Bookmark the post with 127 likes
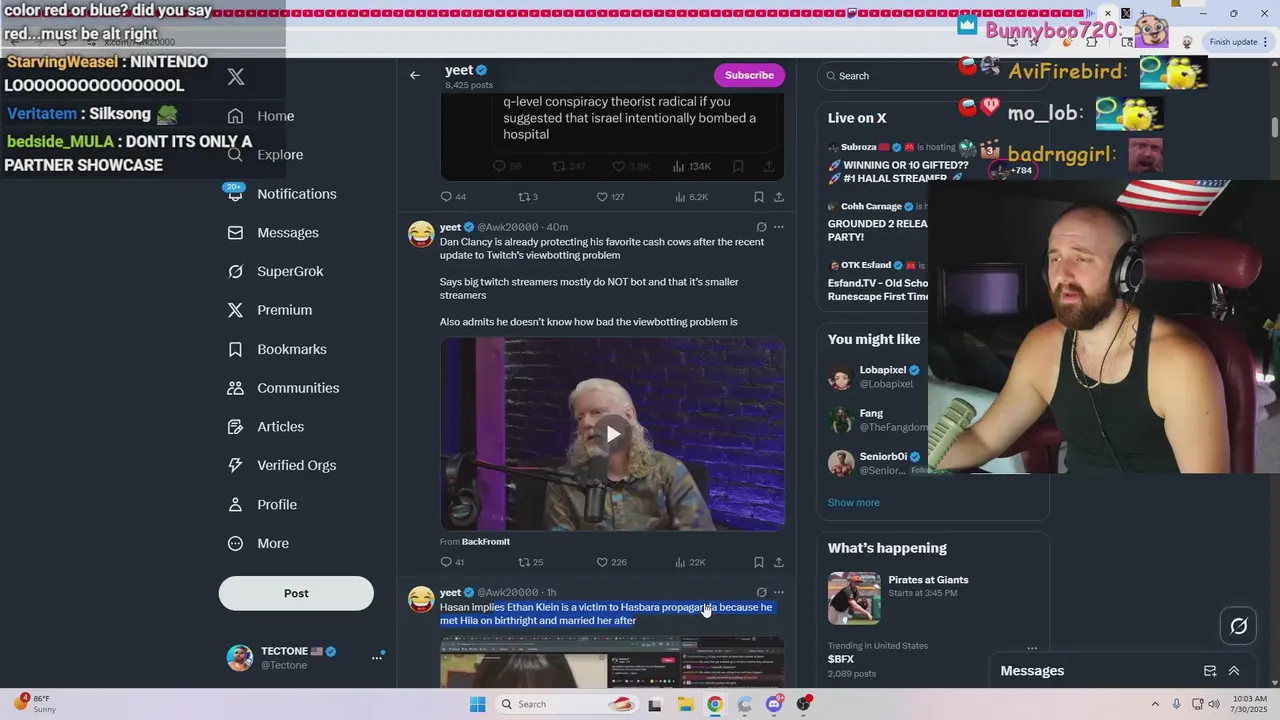This screenshot has width=1280, height=720. click(x=759, y=197)
